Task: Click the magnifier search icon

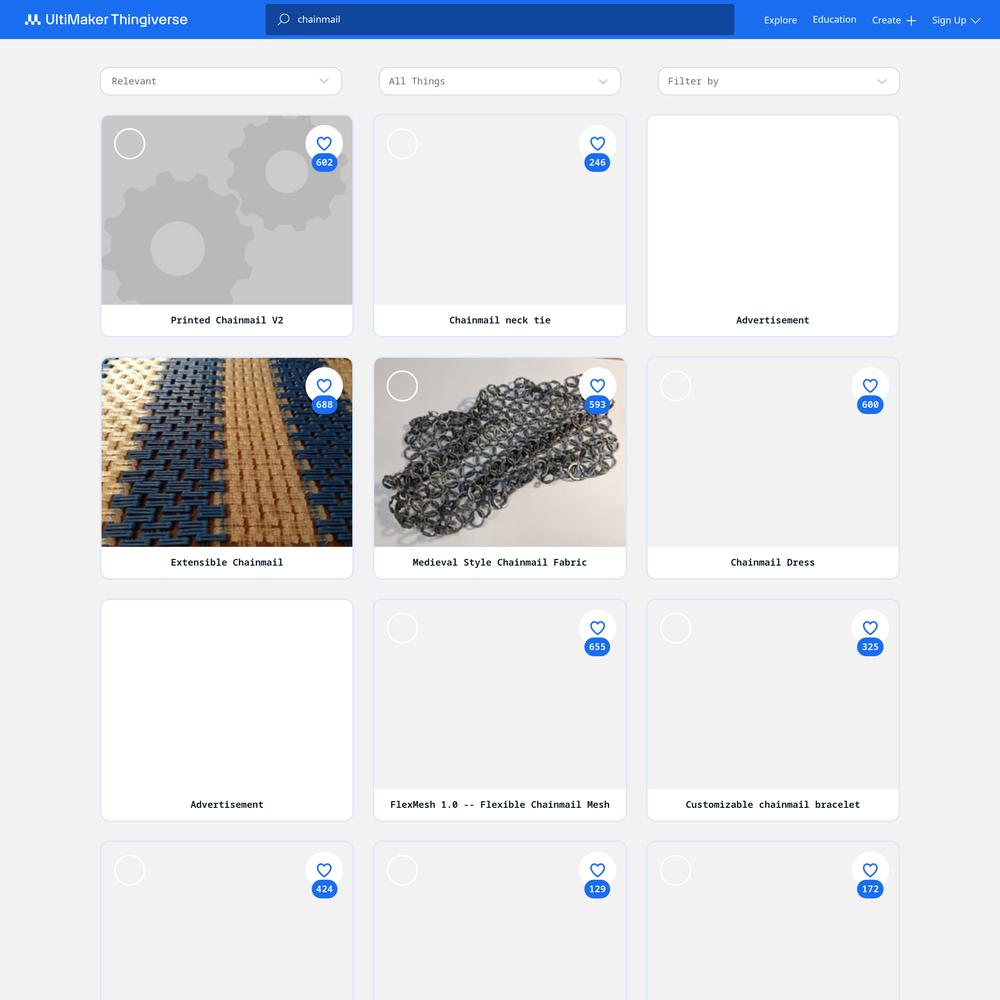Action: [284, 20]
